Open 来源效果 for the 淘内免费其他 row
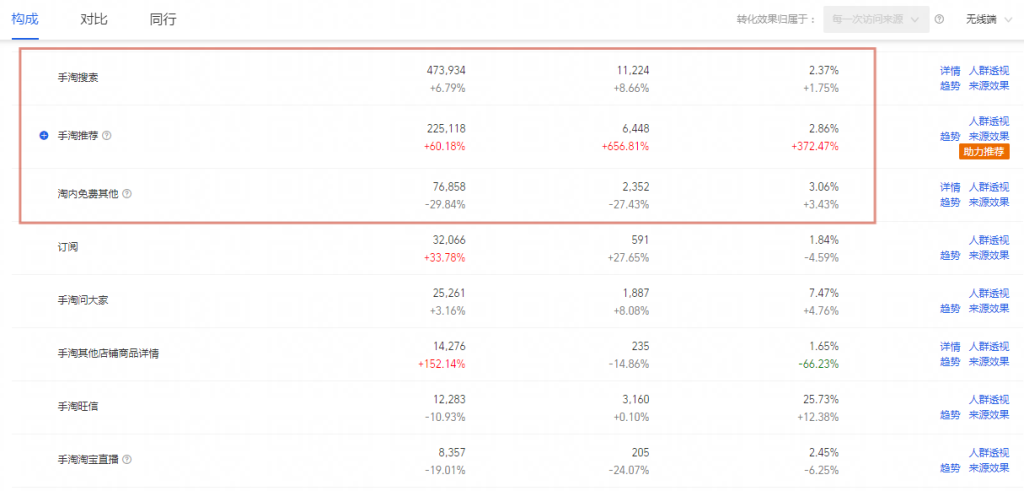Viewport: 1024px width, 491px height. (x=989, y=202)
